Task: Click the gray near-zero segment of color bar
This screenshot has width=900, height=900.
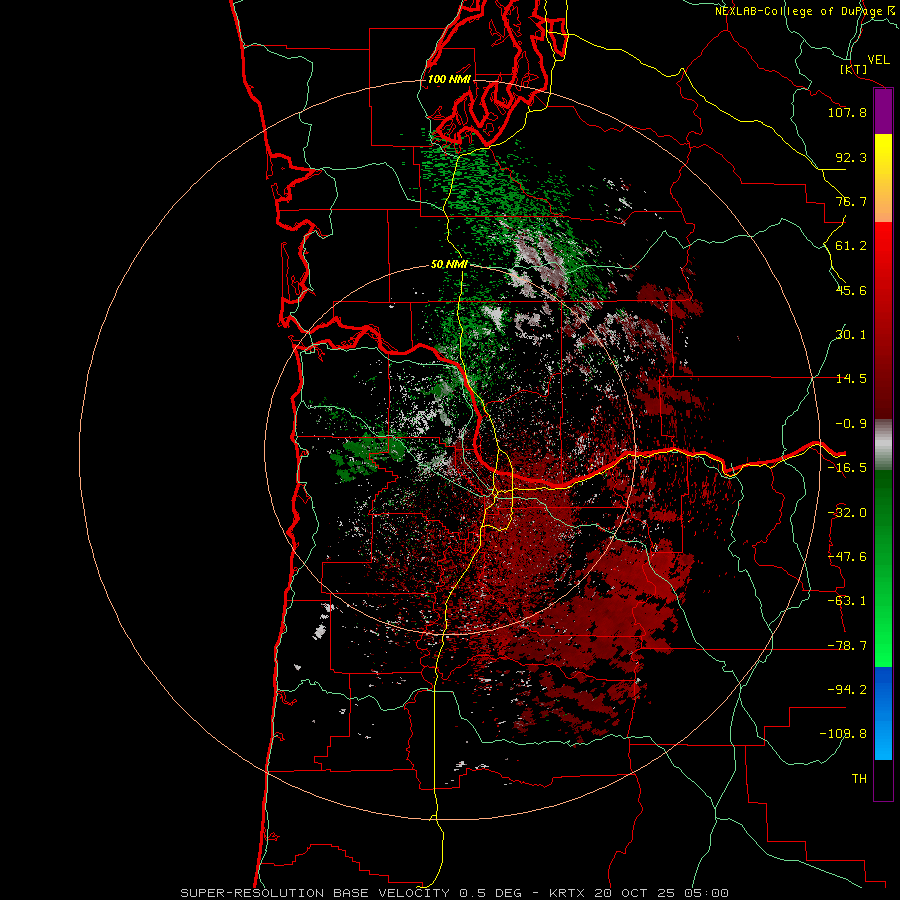Action: click(883, 445)
